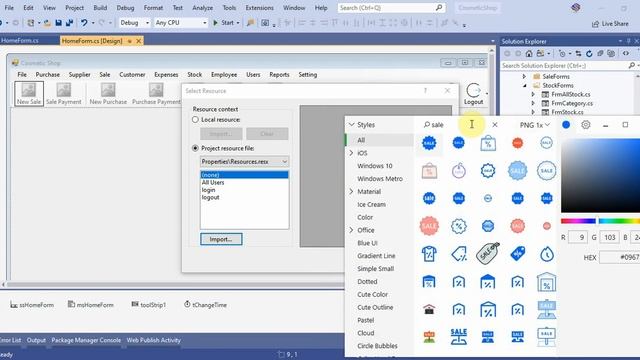640x360 pixels.
Task: Collapse the StockForms folder in Solution Explorer
Action: pyautogui.click(x=524, y=85)
